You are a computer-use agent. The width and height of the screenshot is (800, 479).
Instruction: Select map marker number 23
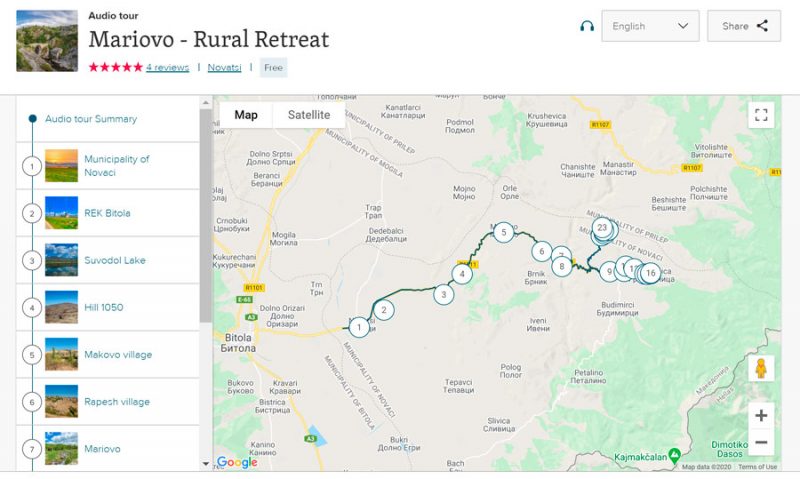pyautogui.click(x=601, y=228)
